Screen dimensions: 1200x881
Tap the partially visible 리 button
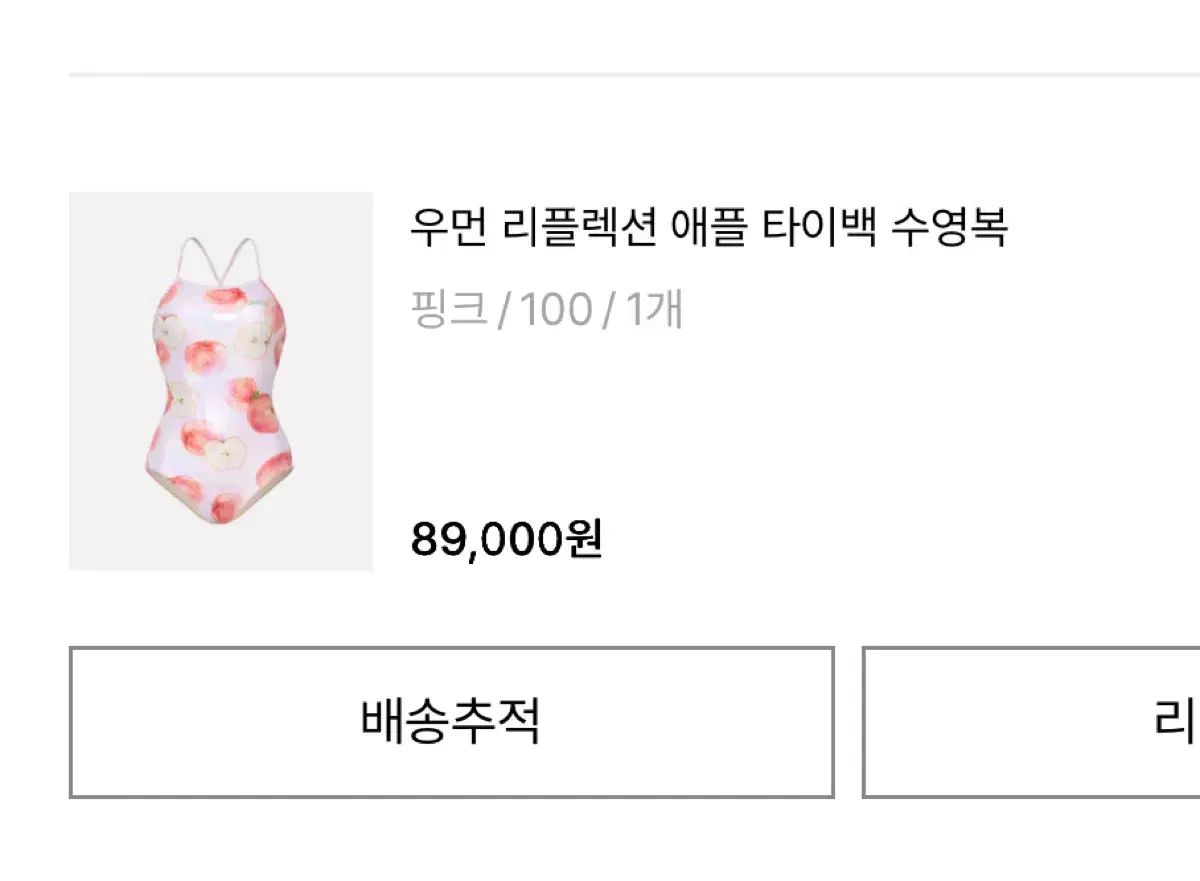(x=1030, y=721)
